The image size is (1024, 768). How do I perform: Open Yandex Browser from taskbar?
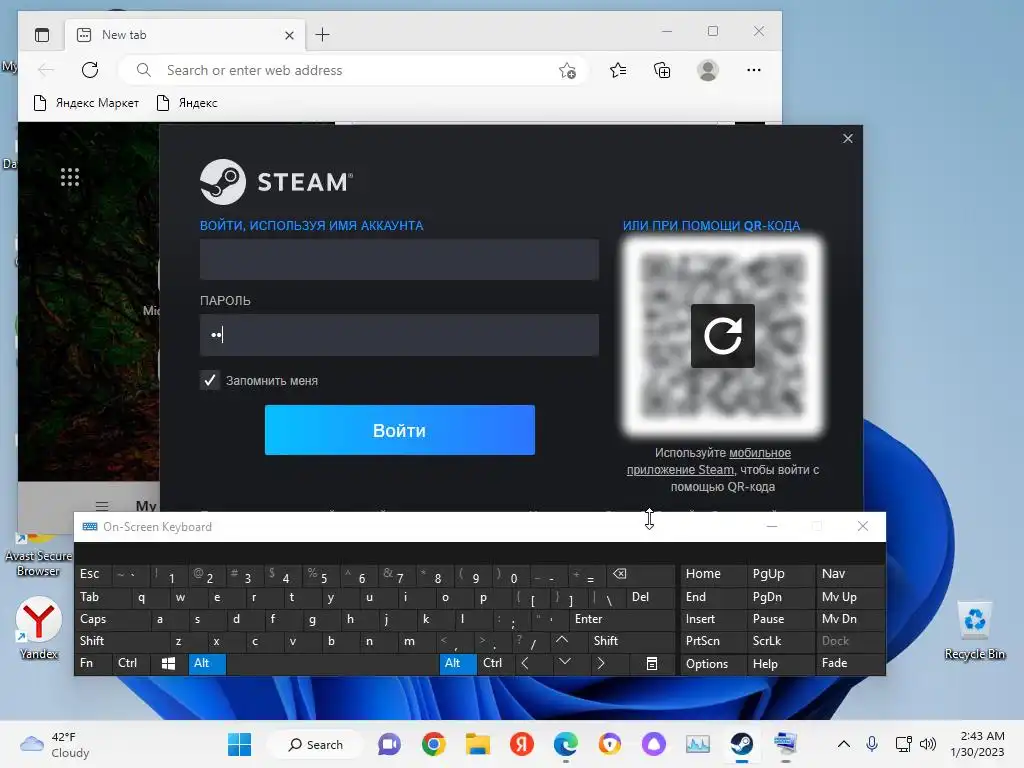pyautogui.click(x=521, y=744)
